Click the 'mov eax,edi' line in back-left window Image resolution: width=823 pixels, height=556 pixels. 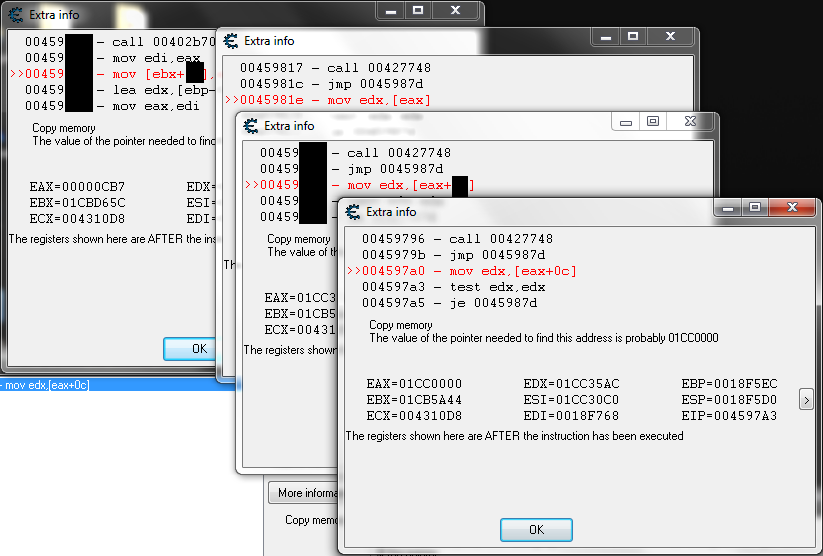click(112, 106)
